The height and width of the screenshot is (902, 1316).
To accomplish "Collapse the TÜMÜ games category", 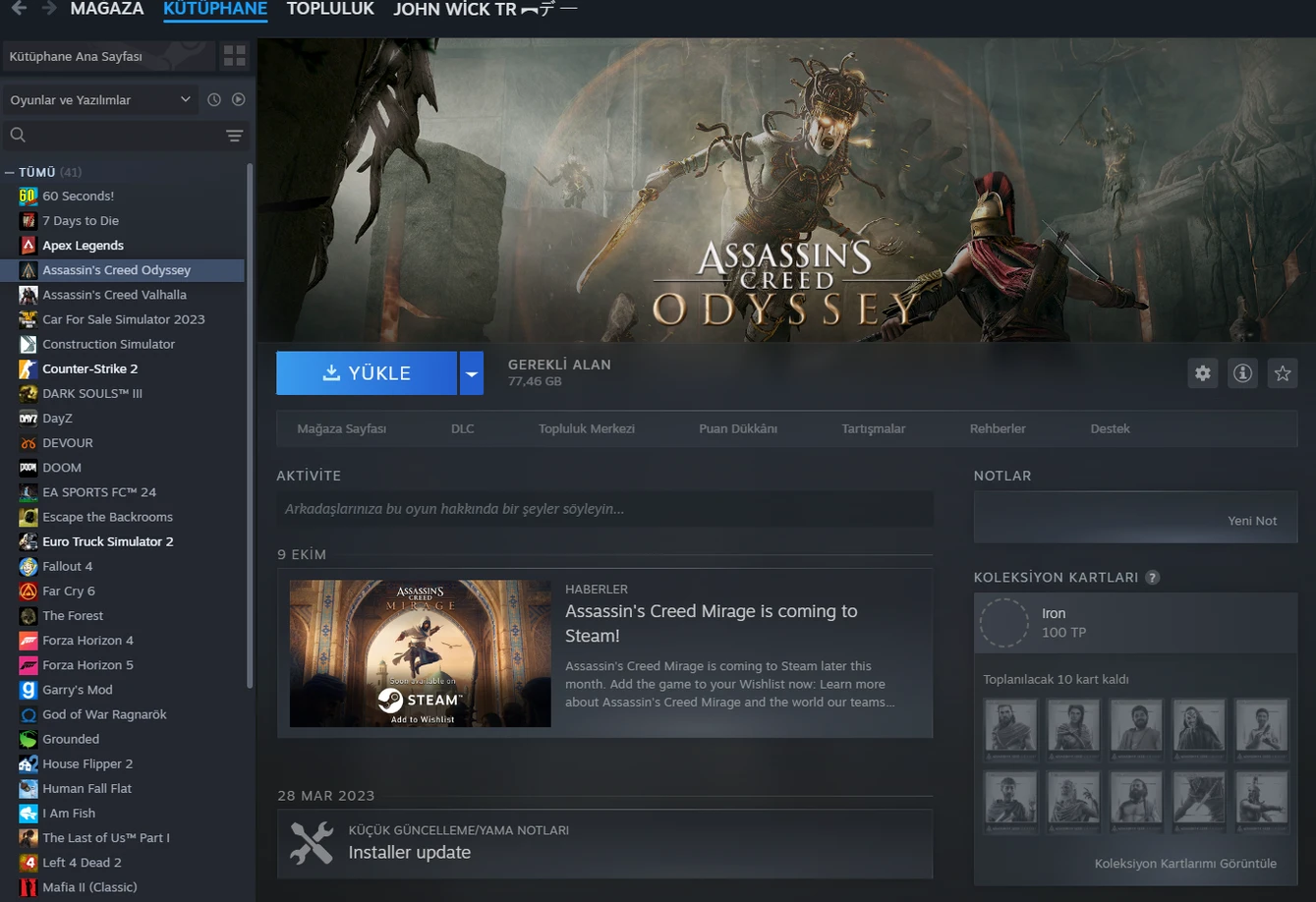I will tap(10, 172).
